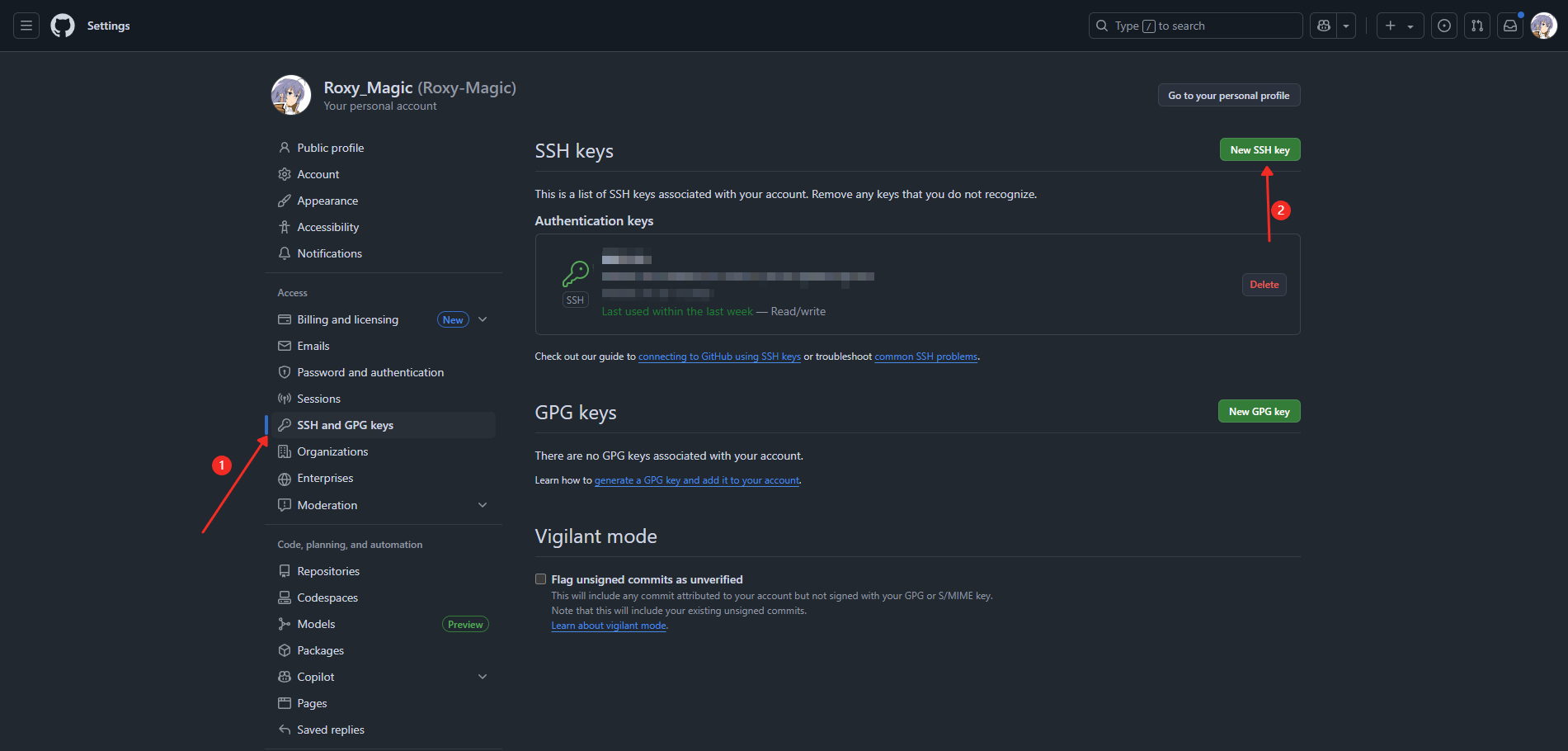Go to Public profile settings
This screenshot has height=751, width=1568.
click(x=330, y=148)
